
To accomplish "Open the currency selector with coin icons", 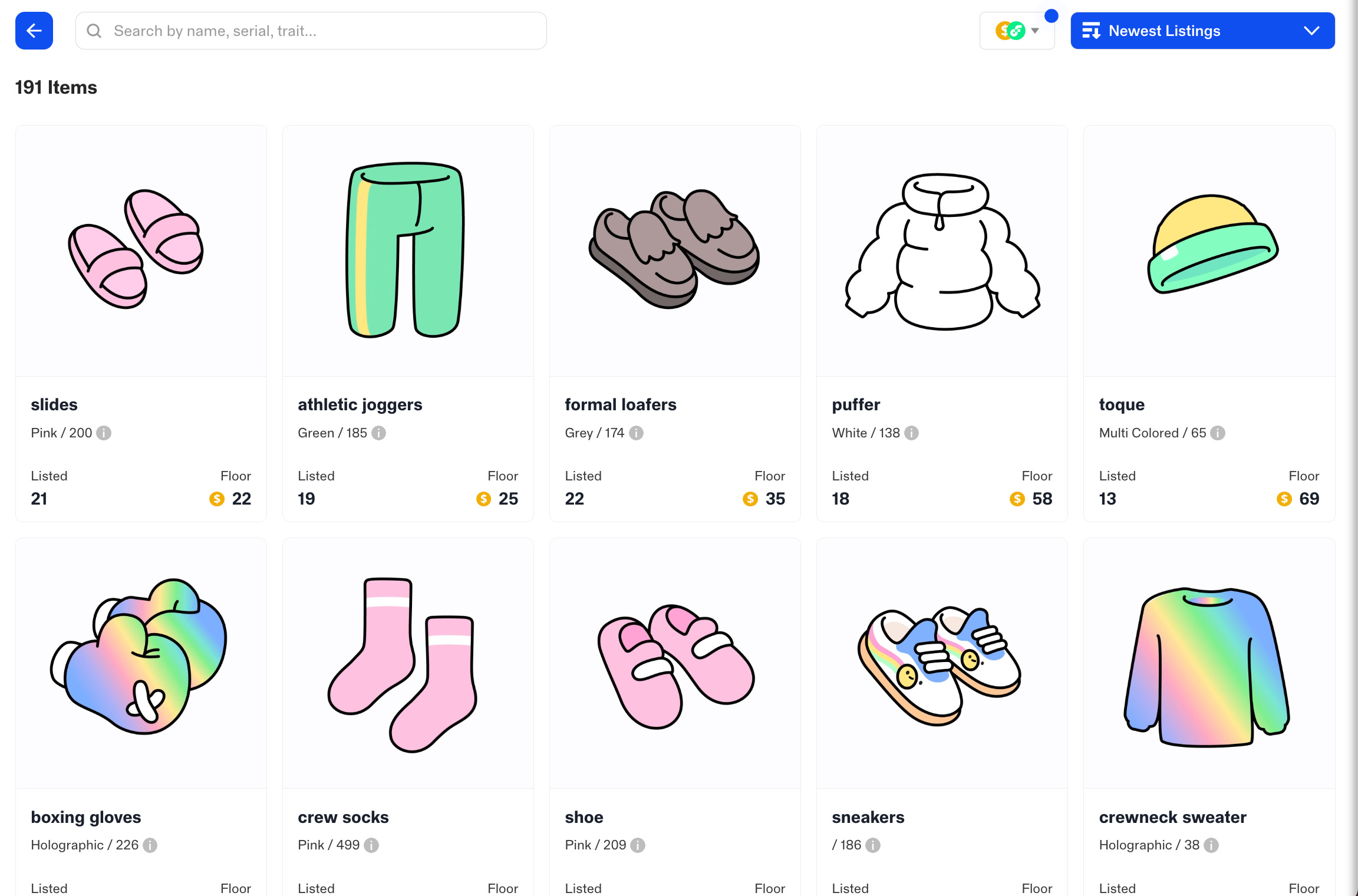I will tap(1010, 30).
